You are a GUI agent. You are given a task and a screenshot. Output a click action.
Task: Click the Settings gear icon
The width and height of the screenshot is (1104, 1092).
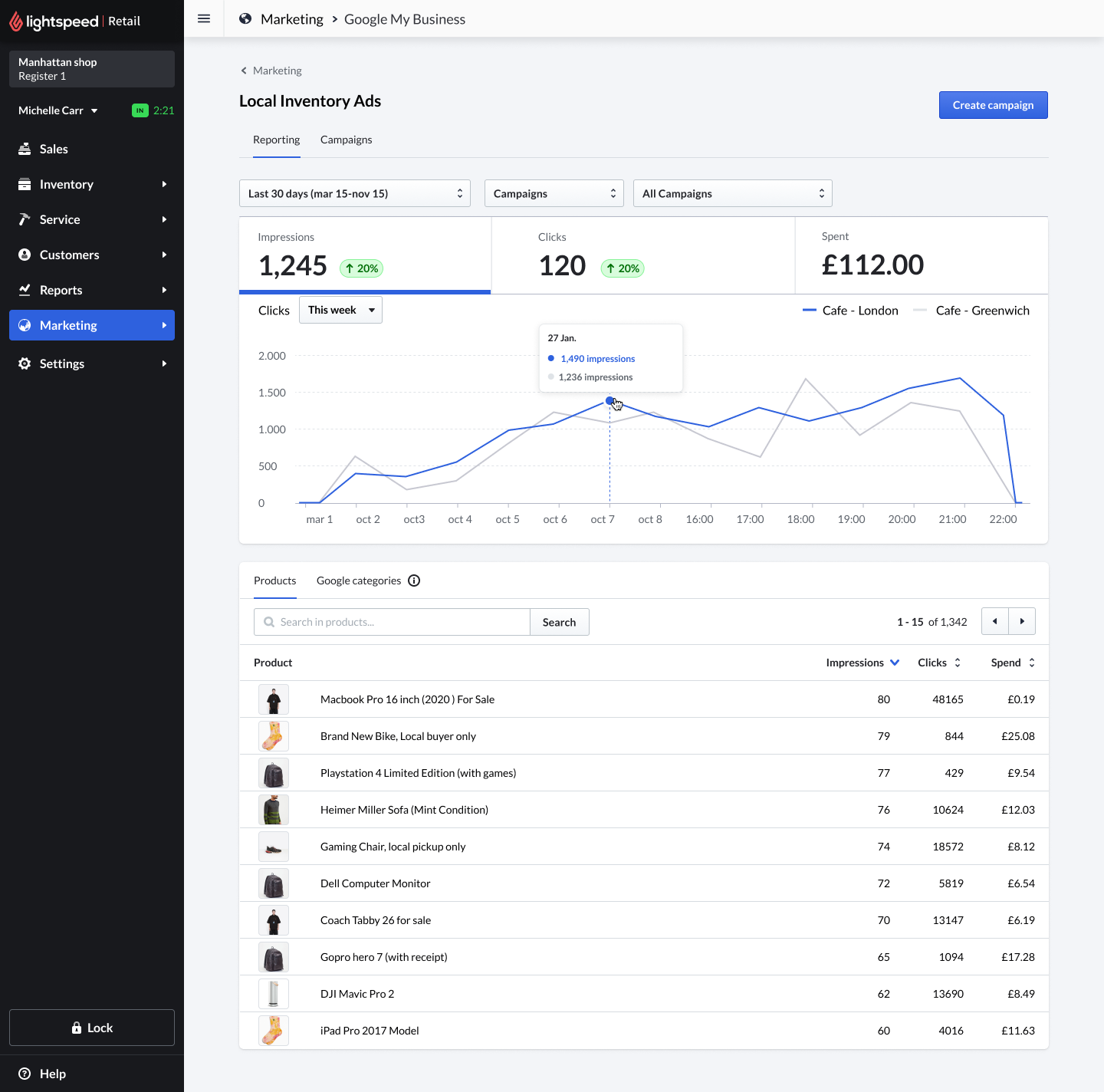[x=25, y=363]
